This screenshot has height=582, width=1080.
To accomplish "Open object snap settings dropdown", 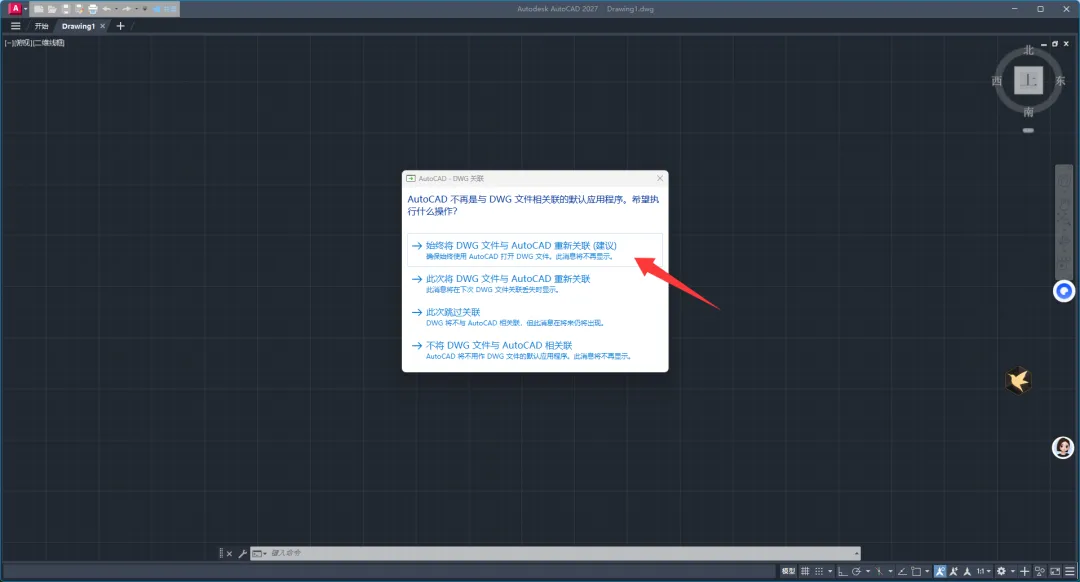I will [x=927, y=571].
